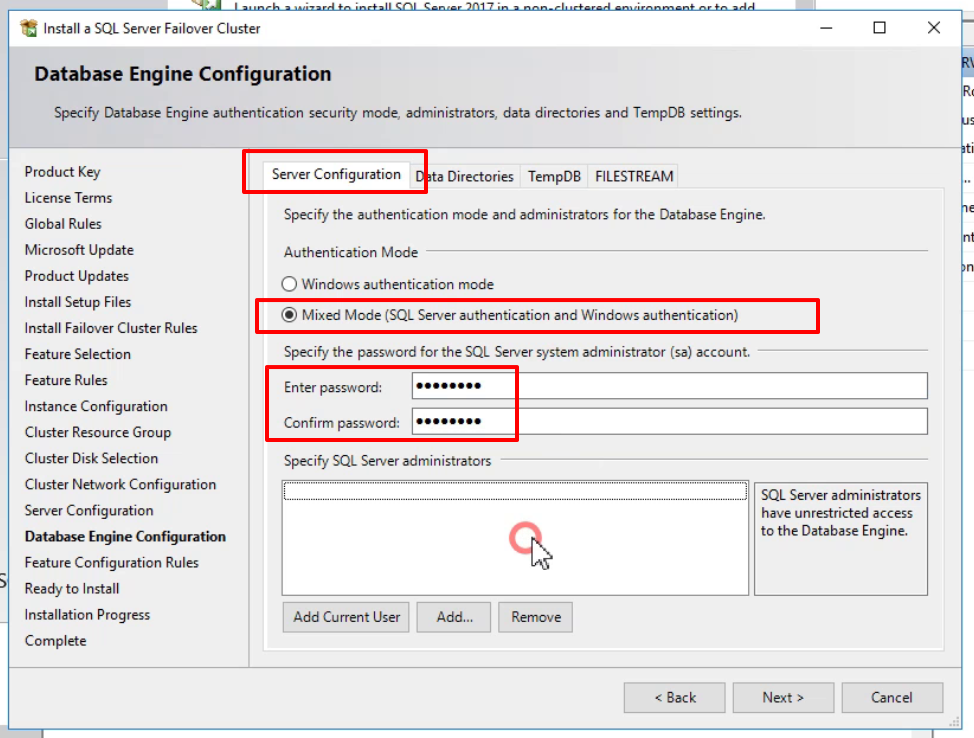Click the Ready to Install step

pos(71,589)
